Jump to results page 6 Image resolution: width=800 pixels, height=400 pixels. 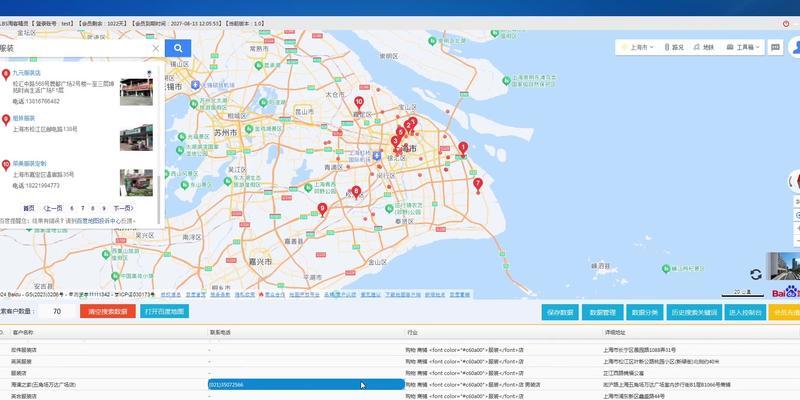coord(72,208)
